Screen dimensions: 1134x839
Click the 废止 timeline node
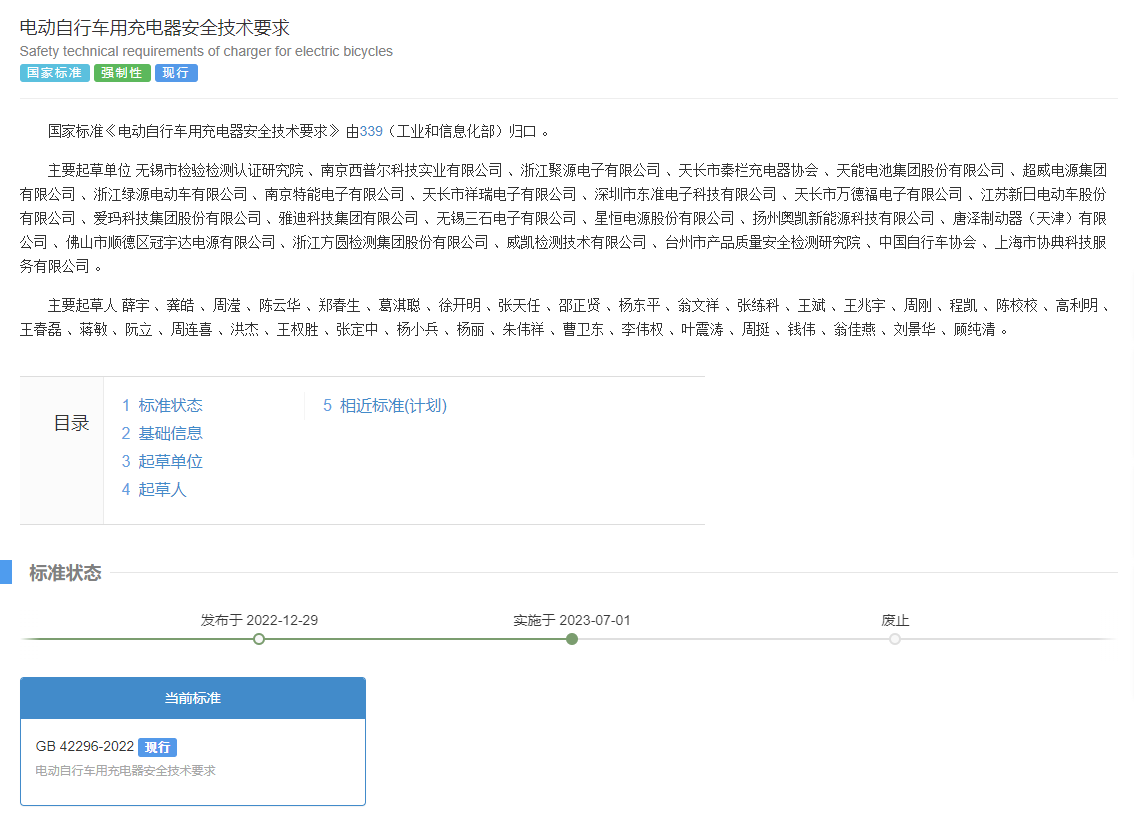[x=895, y=639]
